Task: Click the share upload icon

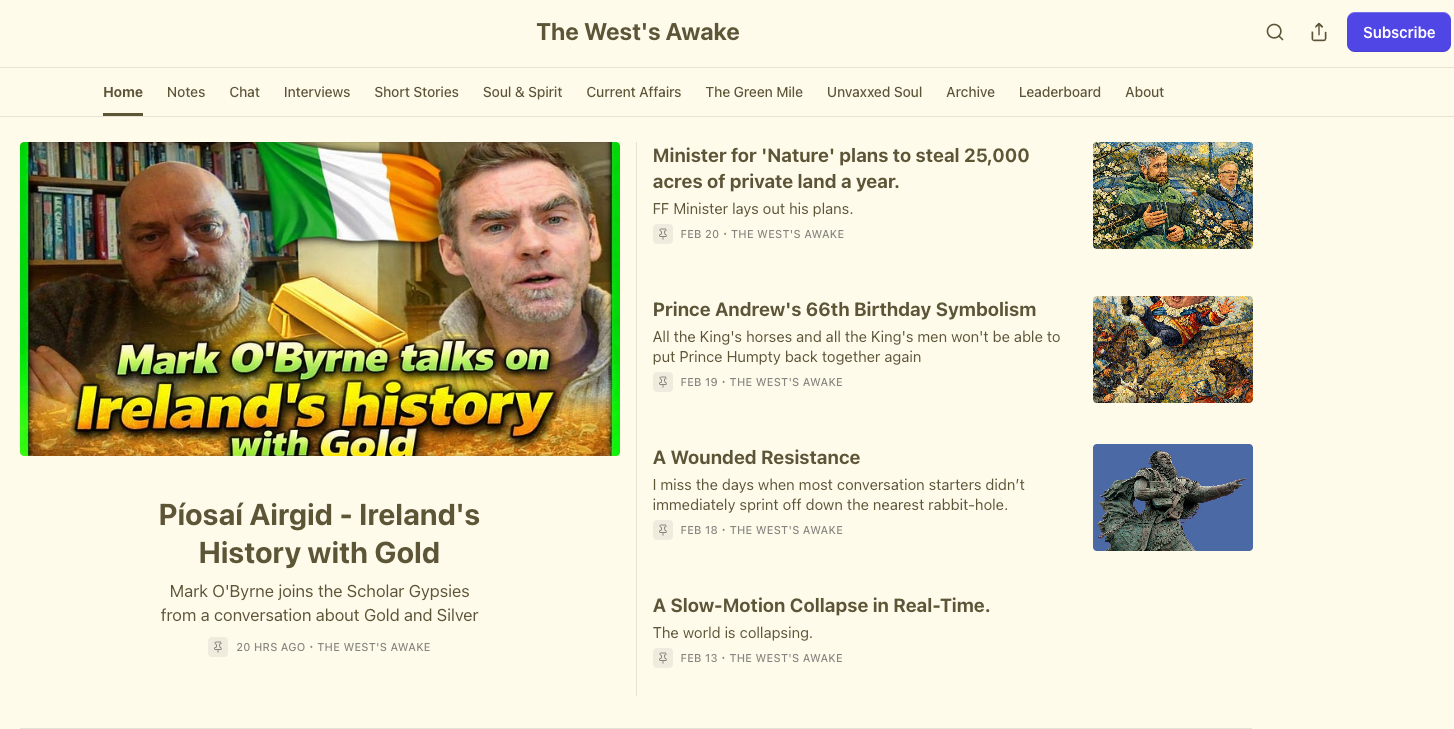Action: coord(1319,32)
